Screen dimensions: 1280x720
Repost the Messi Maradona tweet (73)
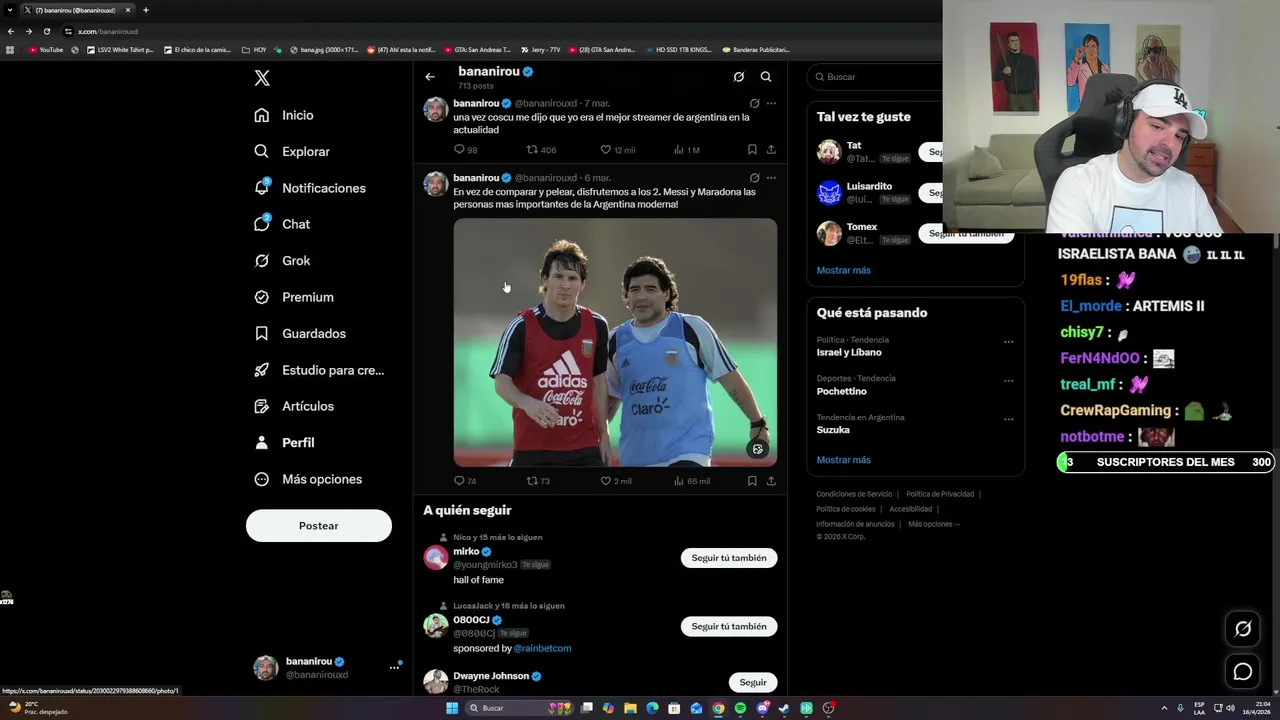[539, 481]
